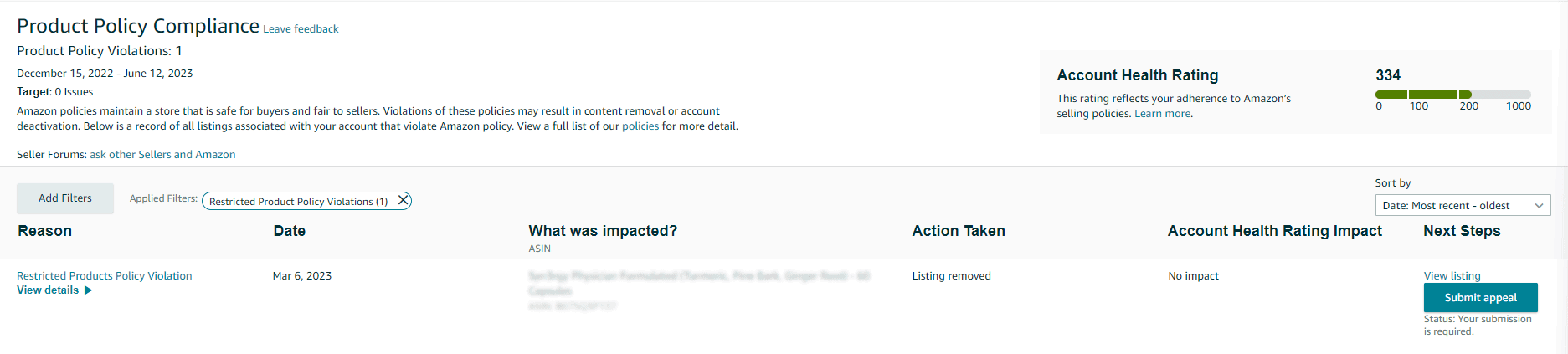
Task: Click the Date column header
Action: click(289, 231)
